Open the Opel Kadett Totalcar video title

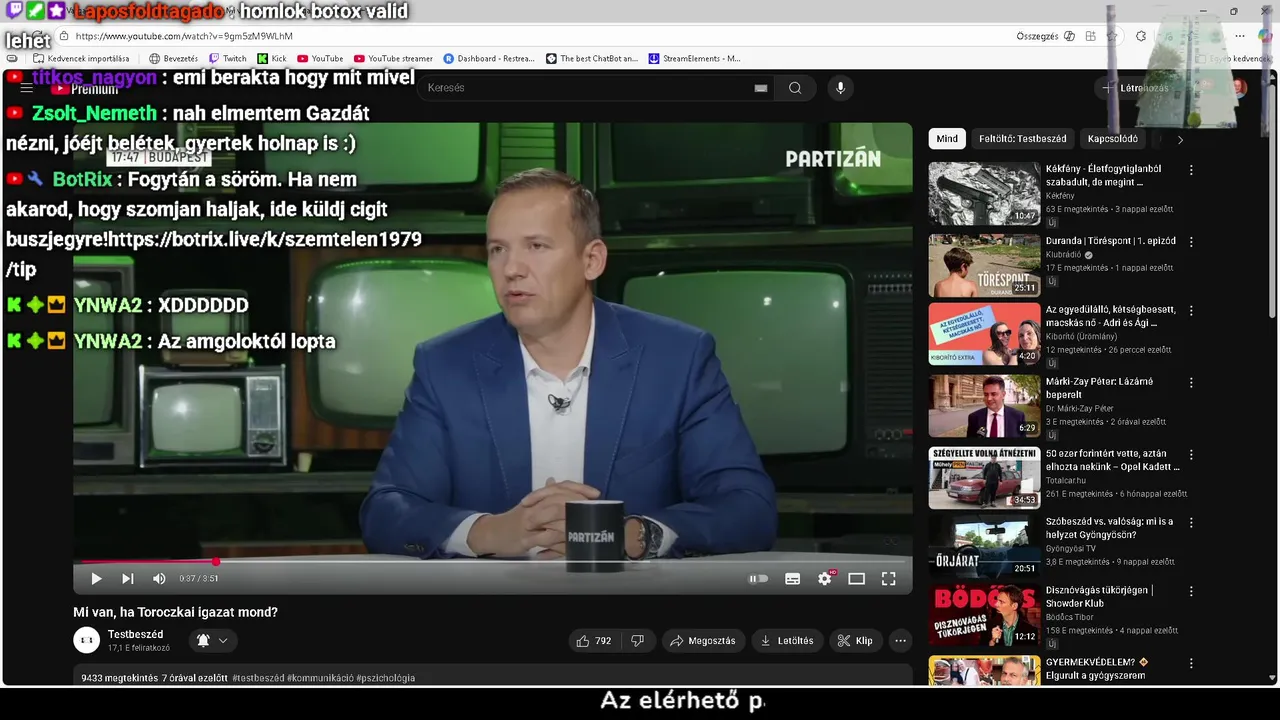tap(1112, 460)
